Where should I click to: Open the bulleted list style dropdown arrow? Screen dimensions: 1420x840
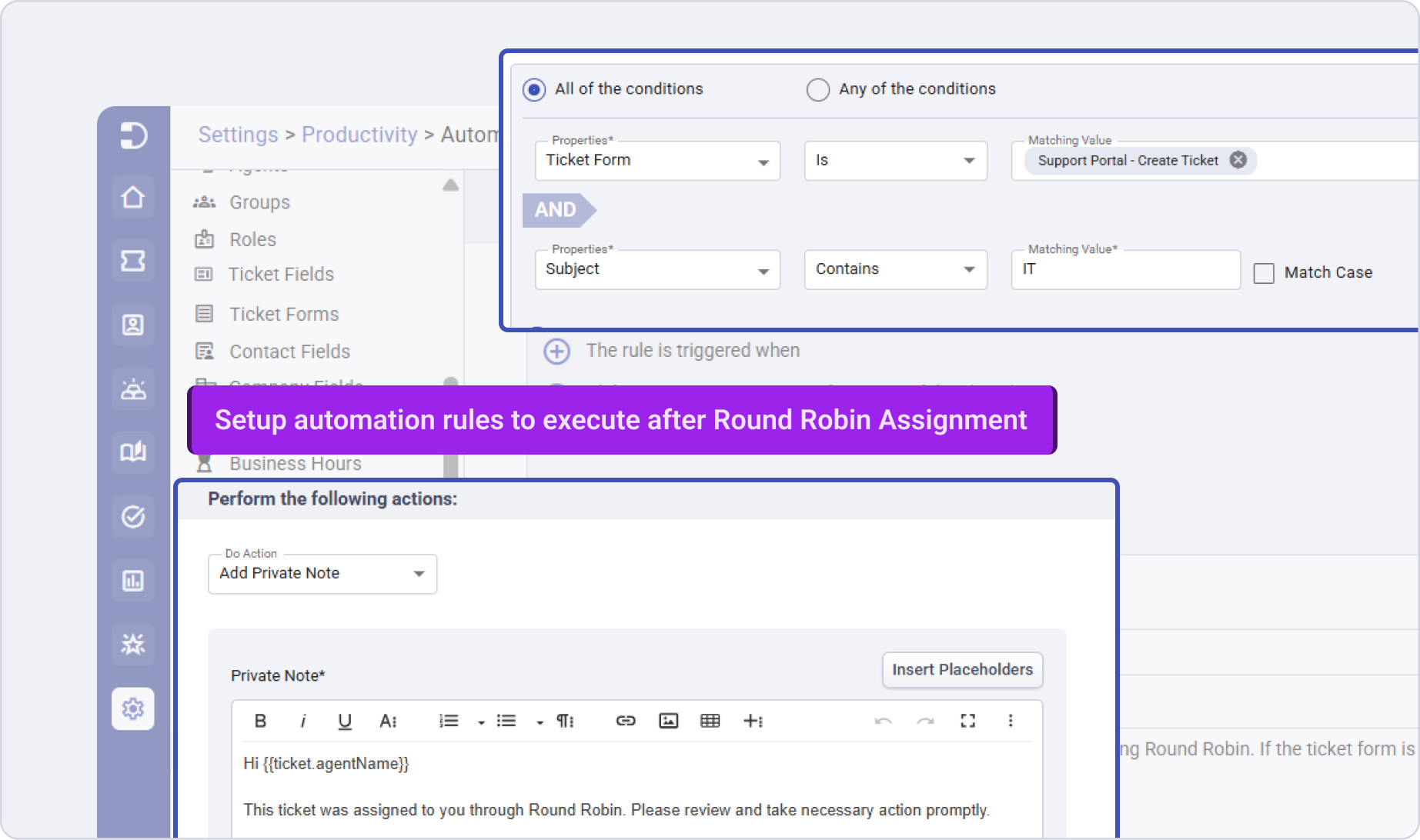coord(540,722)
